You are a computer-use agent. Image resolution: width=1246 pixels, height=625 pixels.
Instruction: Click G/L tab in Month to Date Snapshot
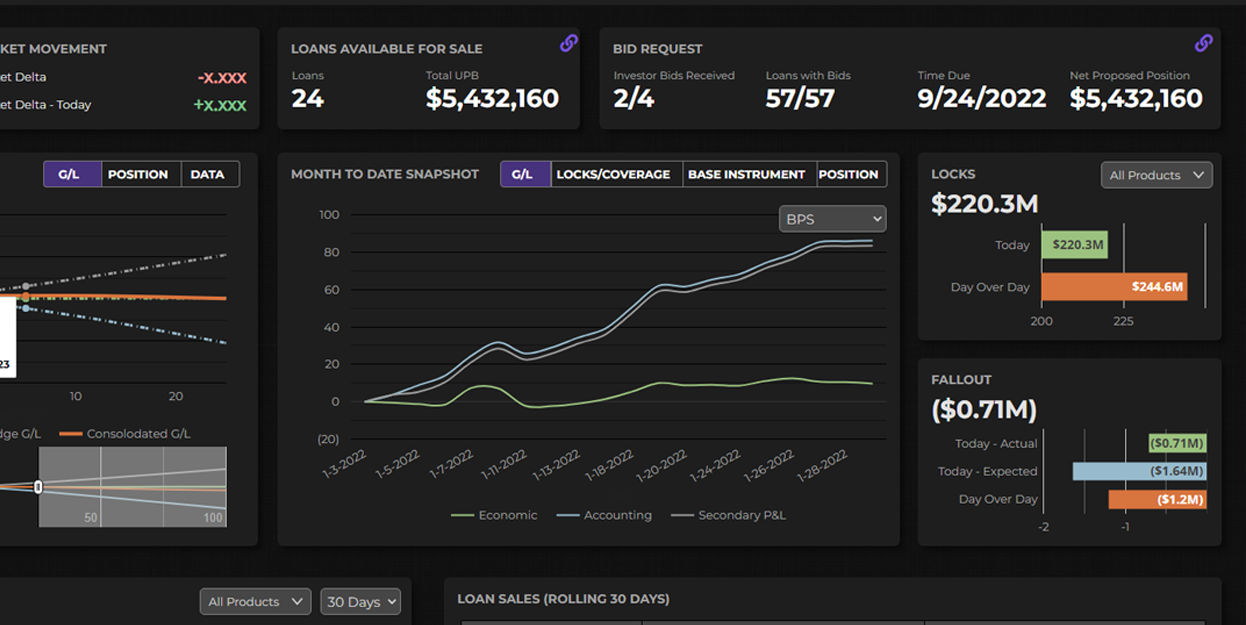[x=522, y=174]
